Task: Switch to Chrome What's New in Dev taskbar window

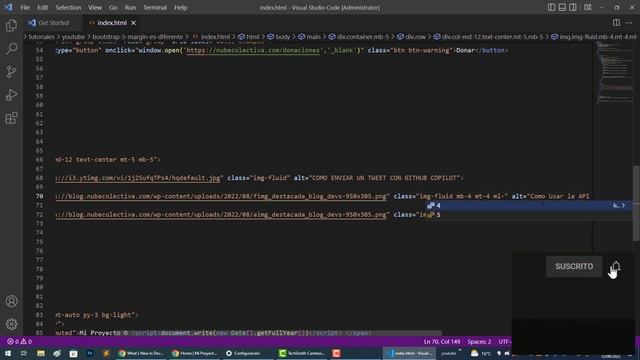Action: pyautogui.click(x=141, y=353)
